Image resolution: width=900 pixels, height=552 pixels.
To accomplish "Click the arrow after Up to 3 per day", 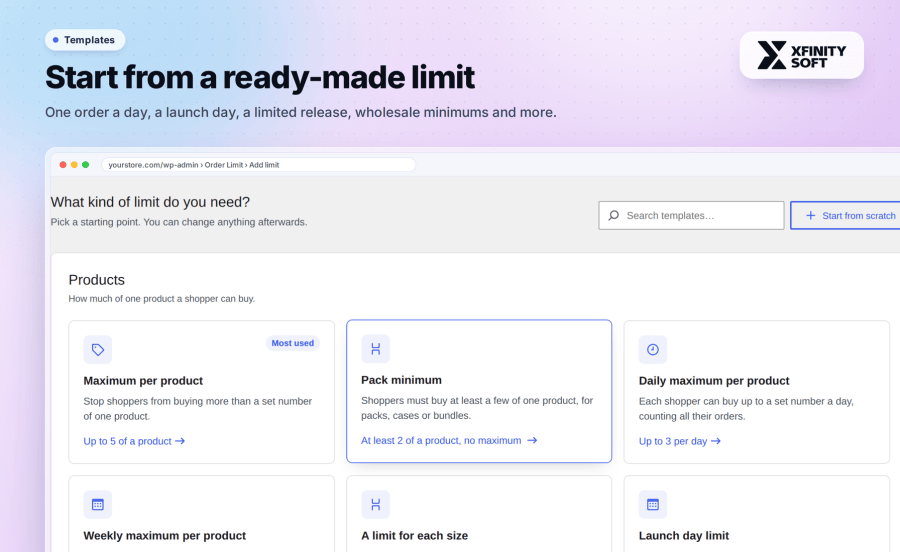I will [716, 441].
